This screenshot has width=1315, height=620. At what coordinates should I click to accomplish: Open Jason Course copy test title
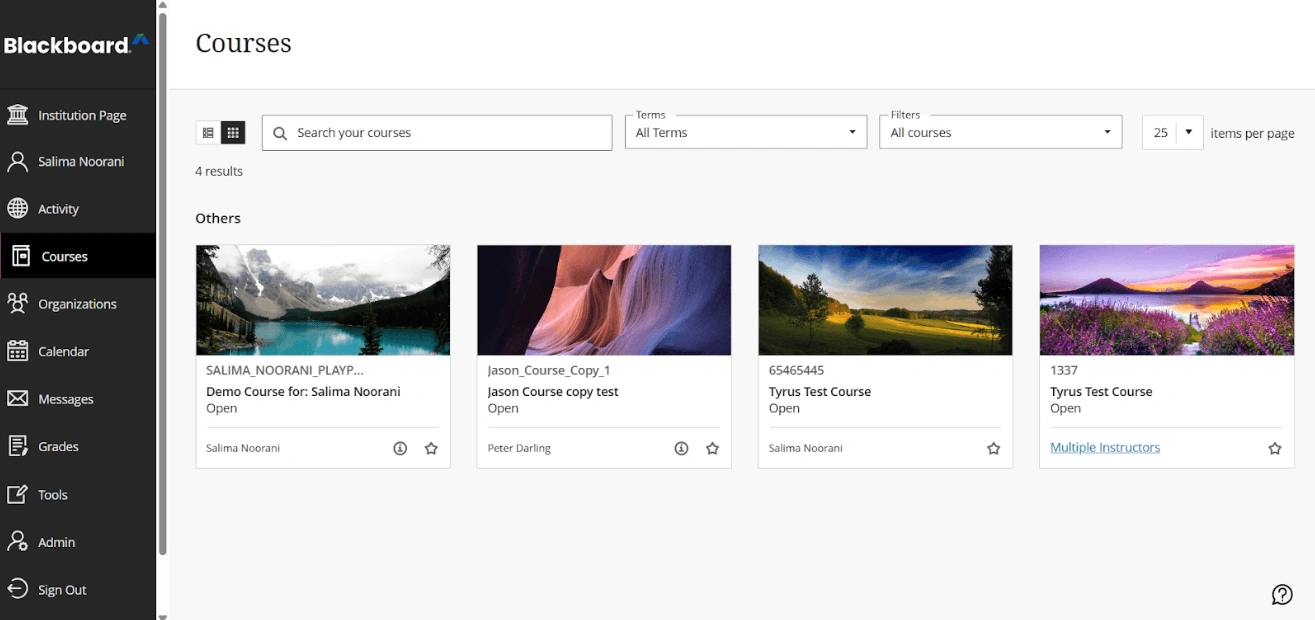tap(553, 392)
